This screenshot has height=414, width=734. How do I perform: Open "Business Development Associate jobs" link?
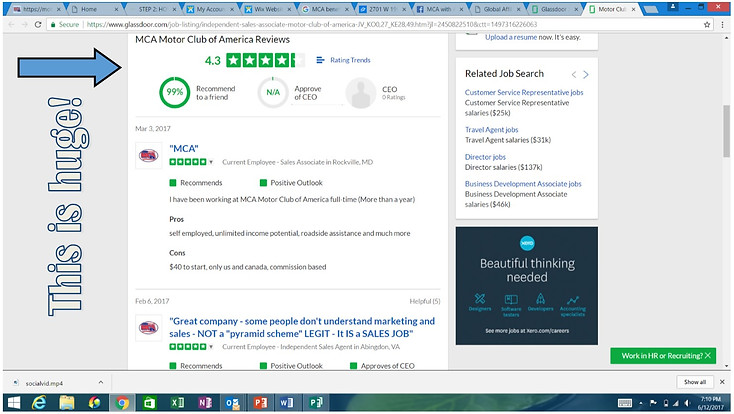523,184
